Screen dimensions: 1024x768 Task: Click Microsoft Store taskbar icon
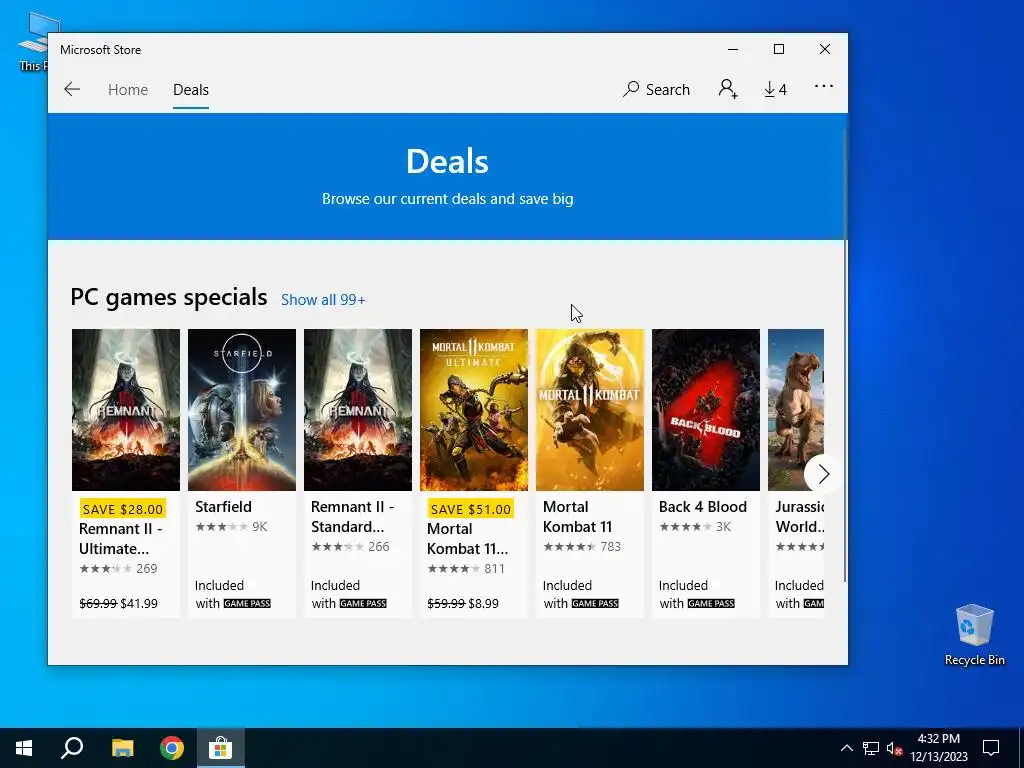point(221,748)
